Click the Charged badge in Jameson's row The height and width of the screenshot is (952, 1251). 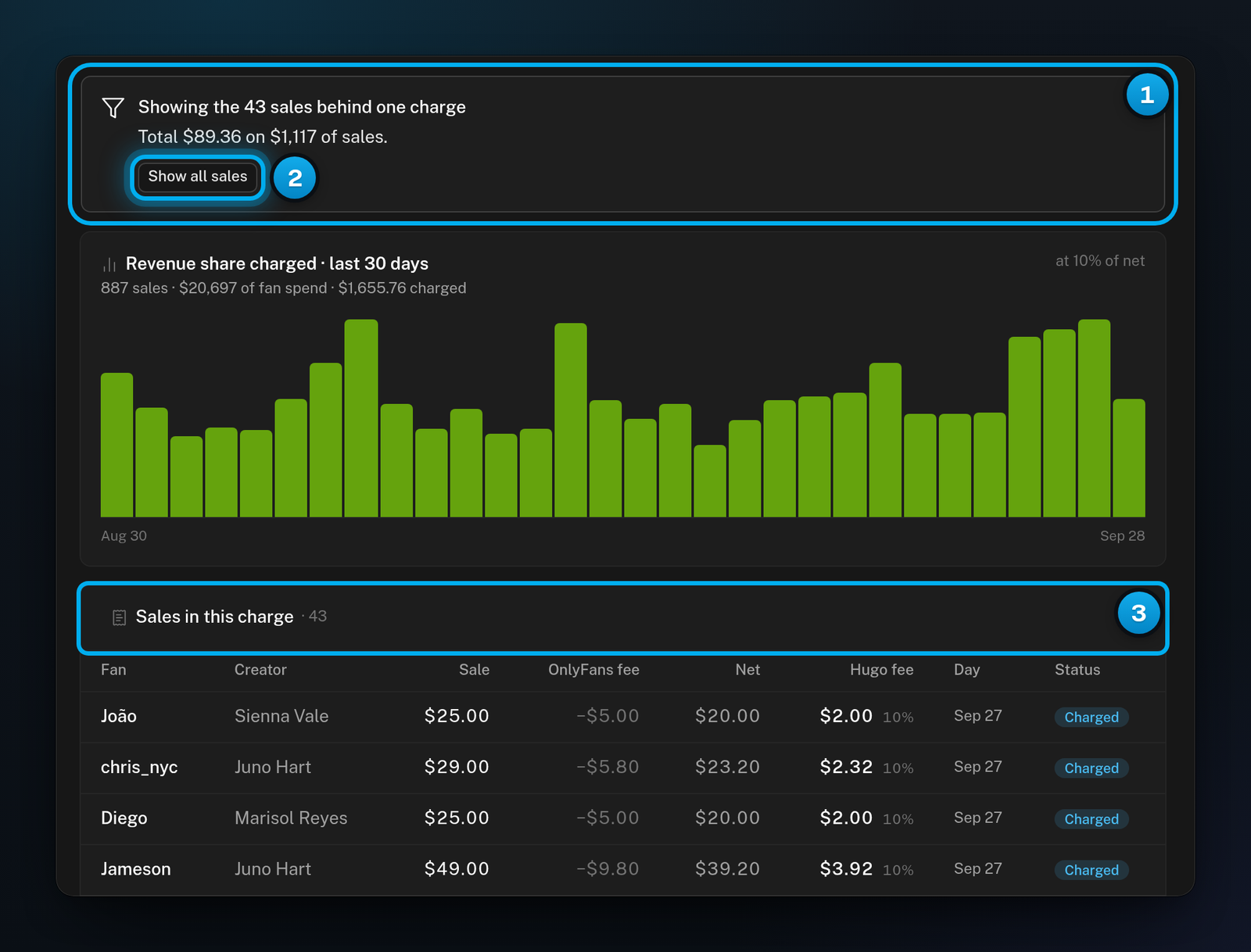click(x=1091, y=870)
